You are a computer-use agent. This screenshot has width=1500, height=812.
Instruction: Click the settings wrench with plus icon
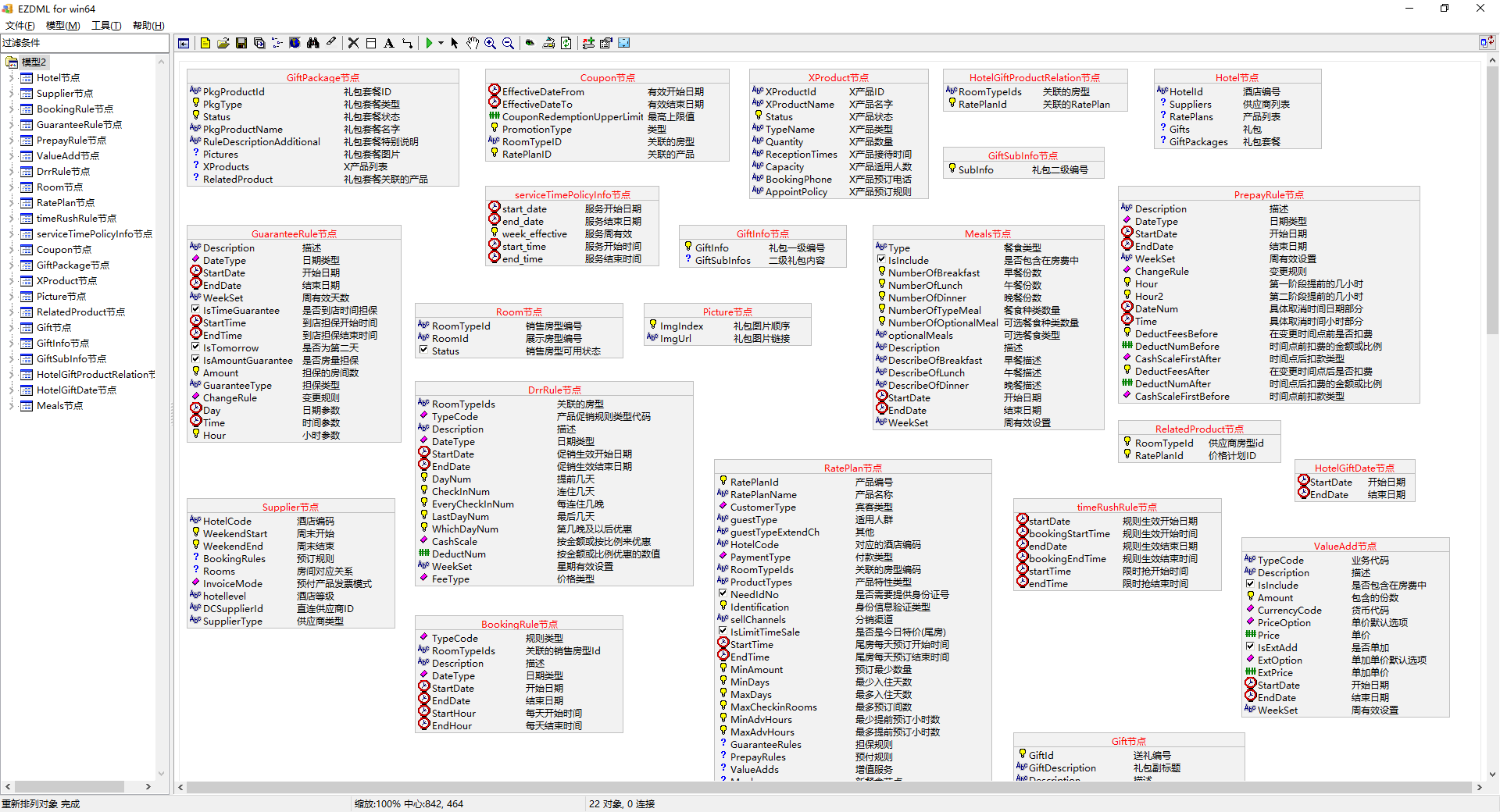tap(588, 43)
